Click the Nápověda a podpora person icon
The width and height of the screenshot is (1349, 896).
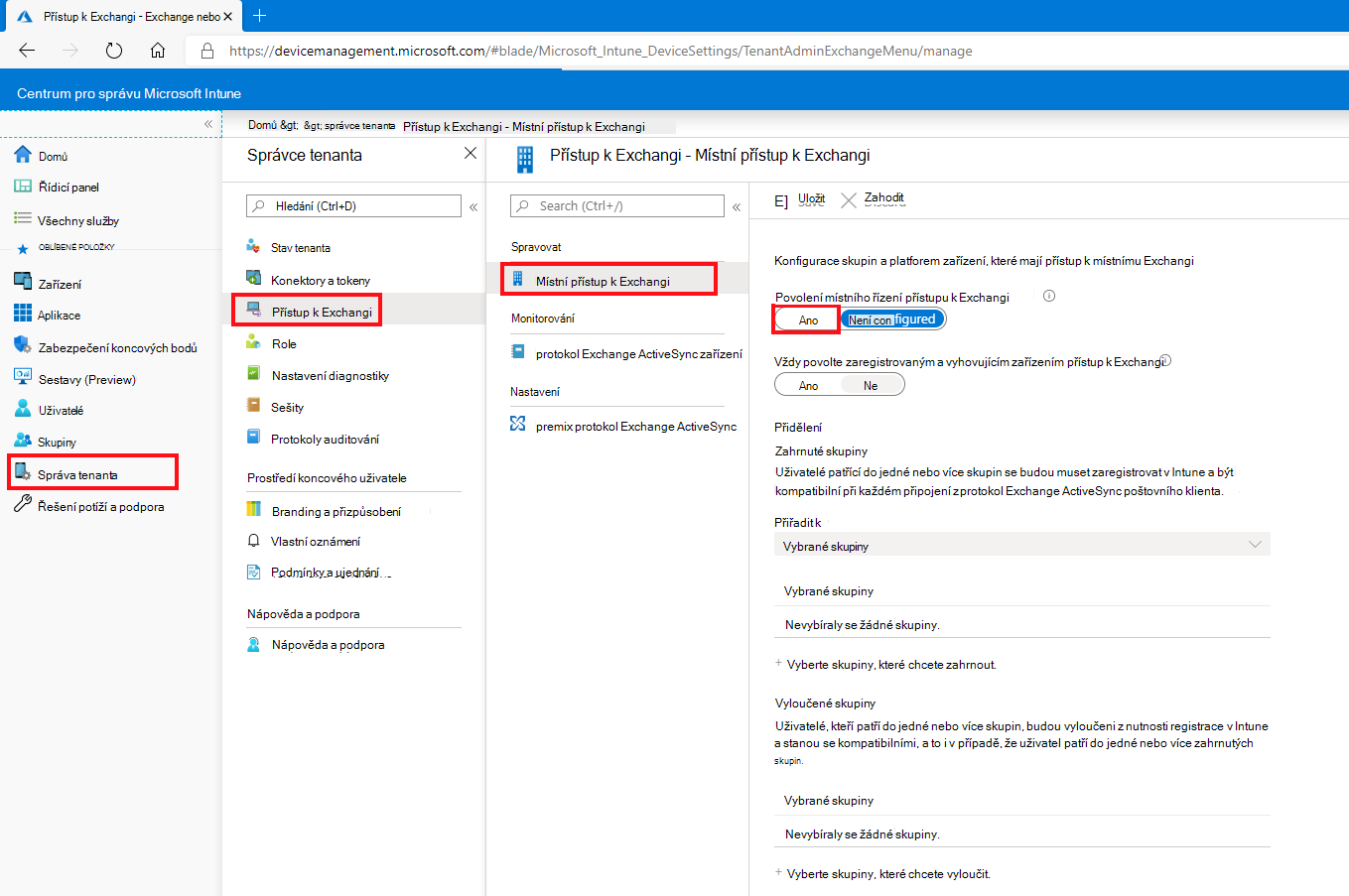(x=254, y=644)
